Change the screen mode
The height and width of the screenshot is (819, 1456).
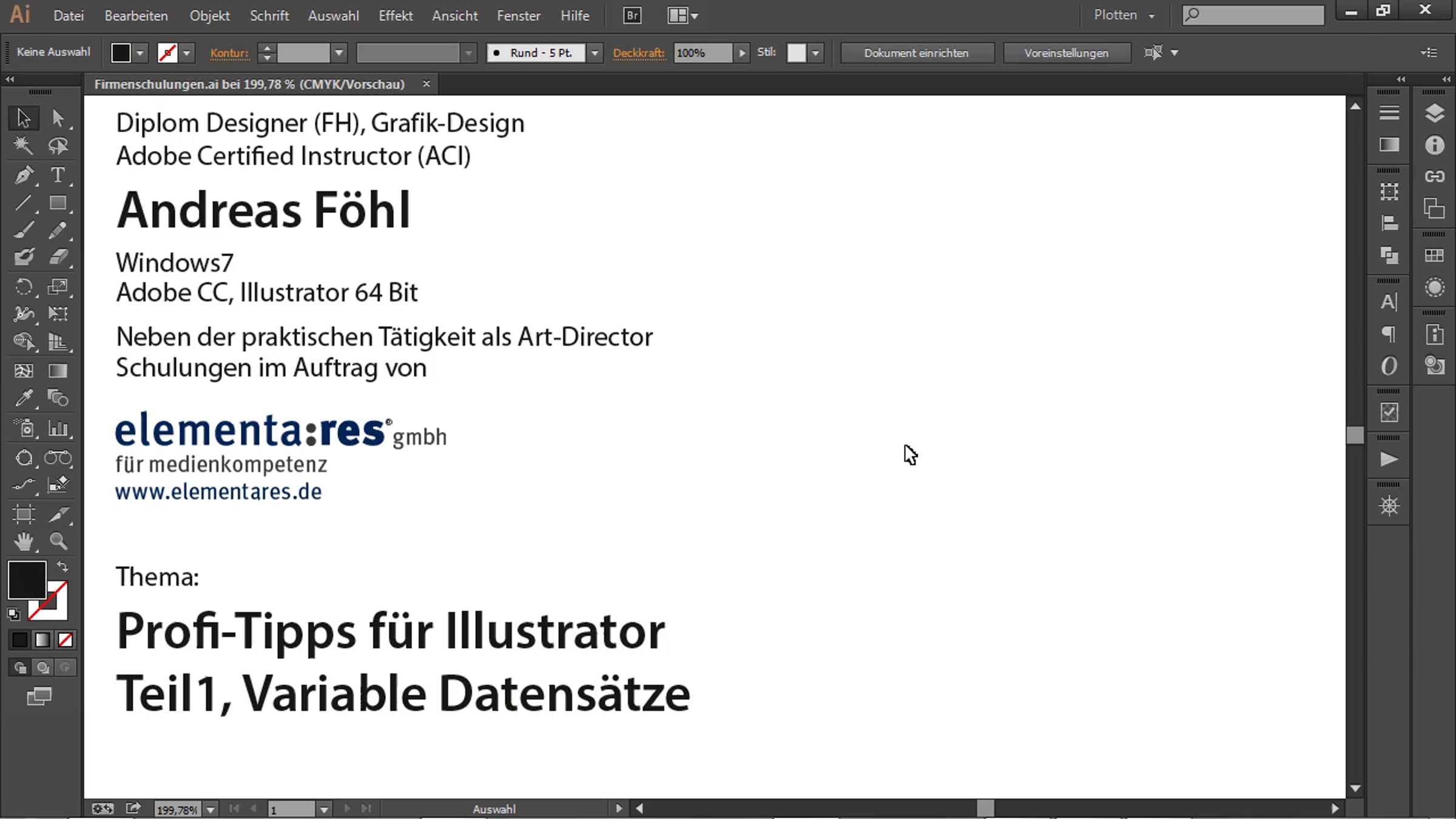(x=39, y=696)
